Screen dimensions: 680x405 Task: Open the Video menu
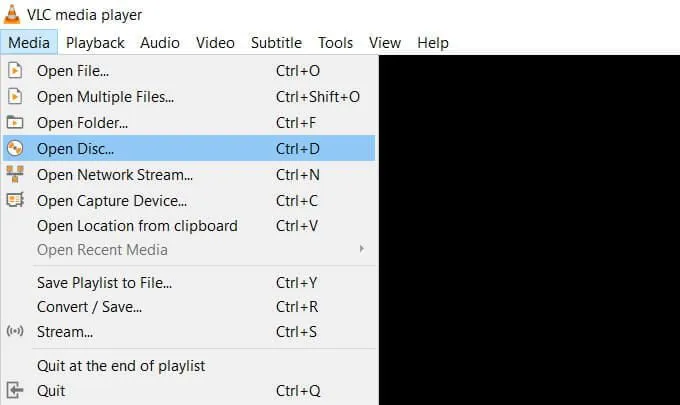(215, 43)
